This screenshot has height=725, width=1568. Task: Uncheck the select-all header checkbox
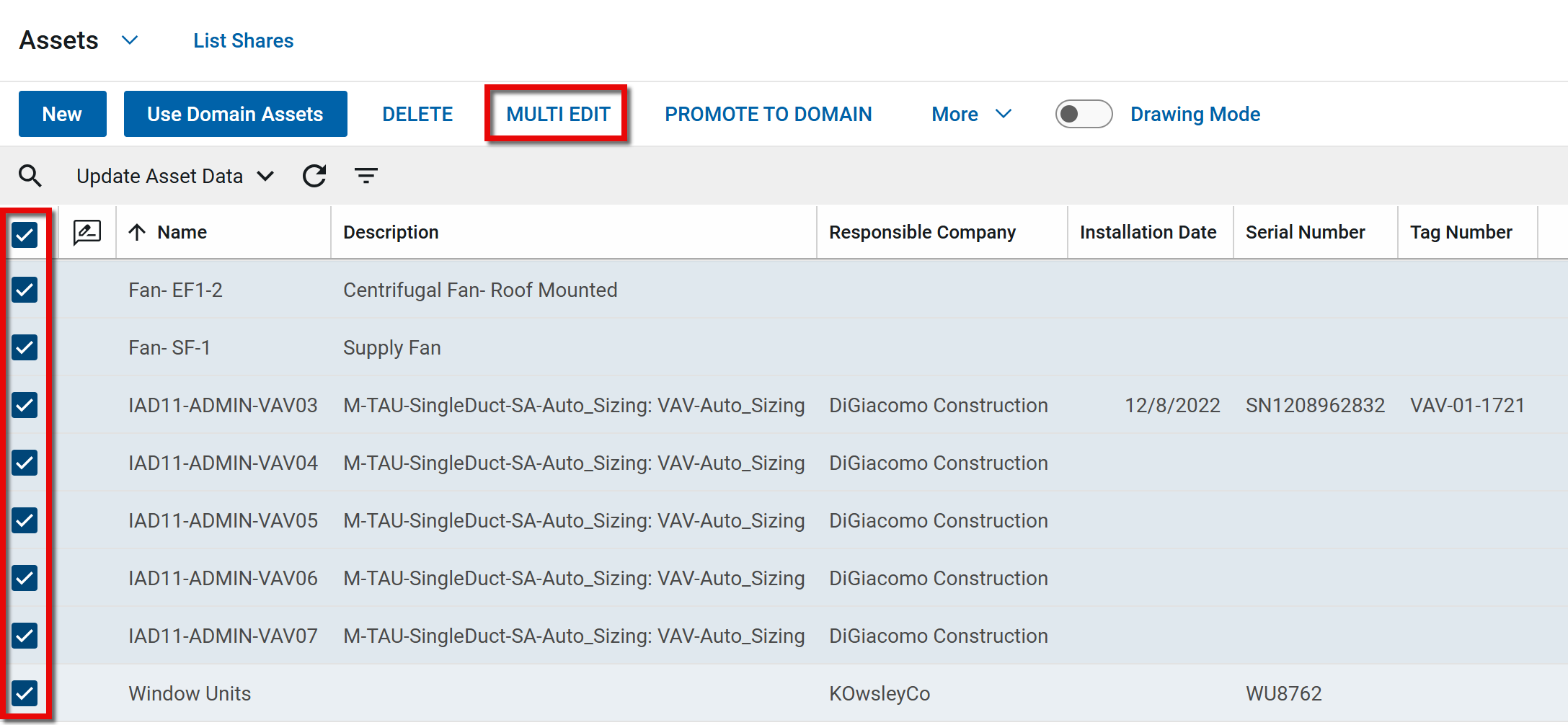(25, 234)
